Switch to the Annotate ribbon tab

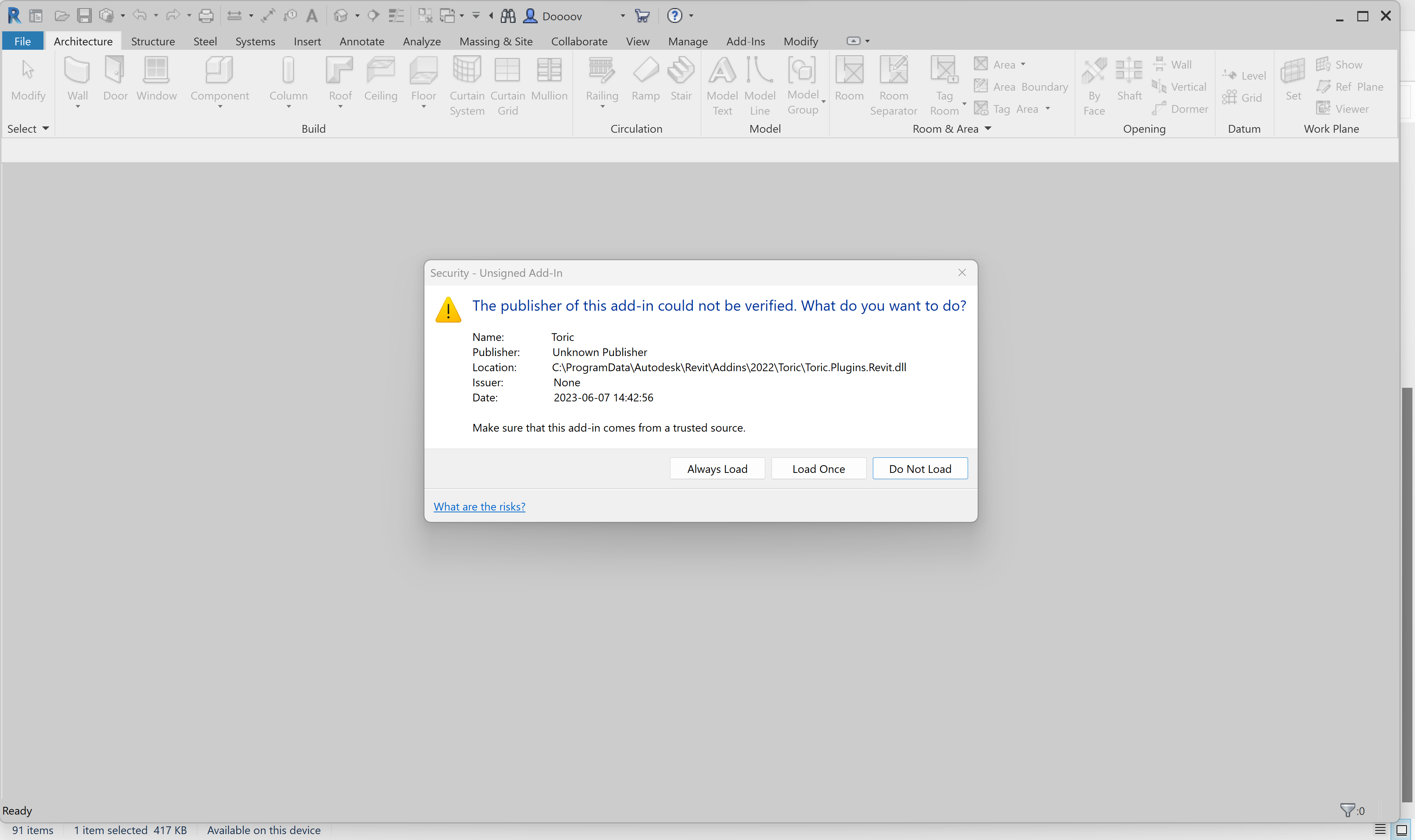pos(361,41)
